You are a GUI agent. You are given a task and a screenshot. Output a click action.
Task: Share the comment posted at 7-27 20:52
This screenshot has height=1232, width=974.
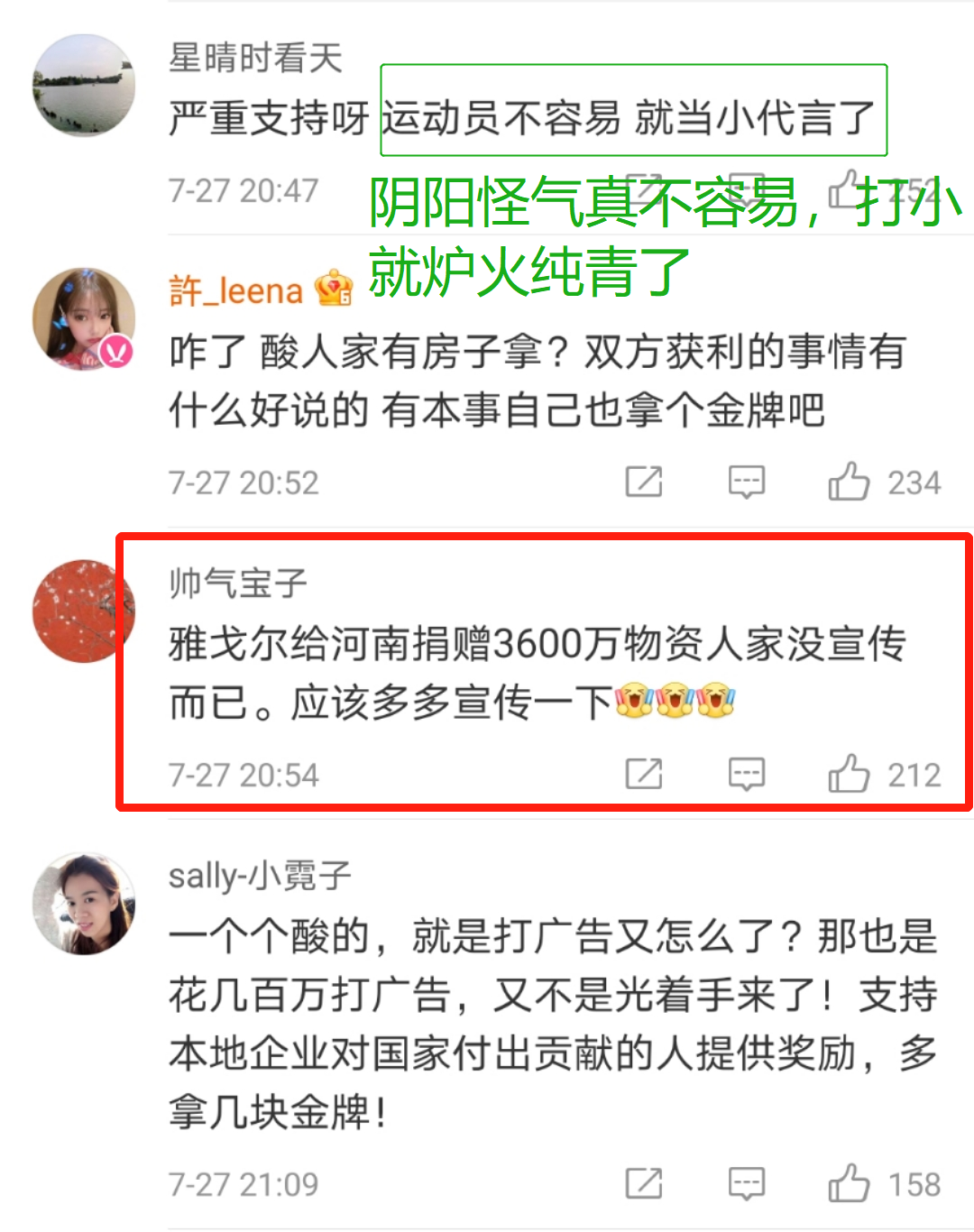point(644,482)
